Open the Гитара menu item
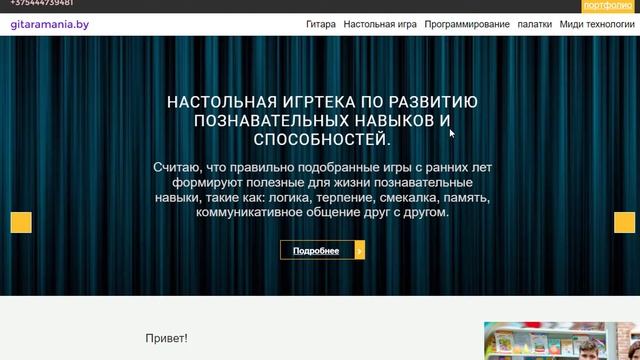640x360 pixels. (321, 24)
